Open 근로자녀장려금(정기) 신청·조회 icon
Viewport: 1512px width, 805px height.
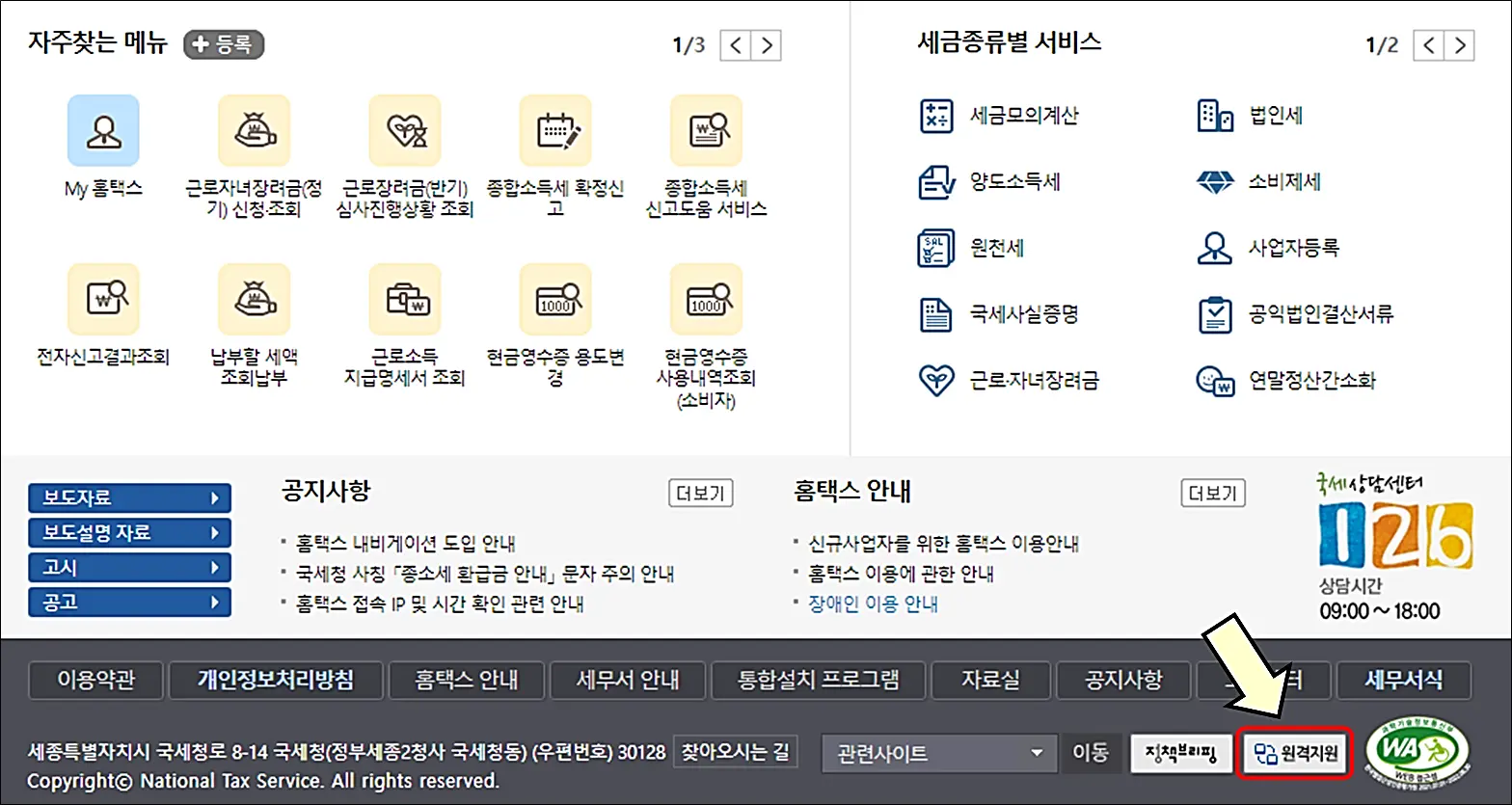tap(254, 130)
